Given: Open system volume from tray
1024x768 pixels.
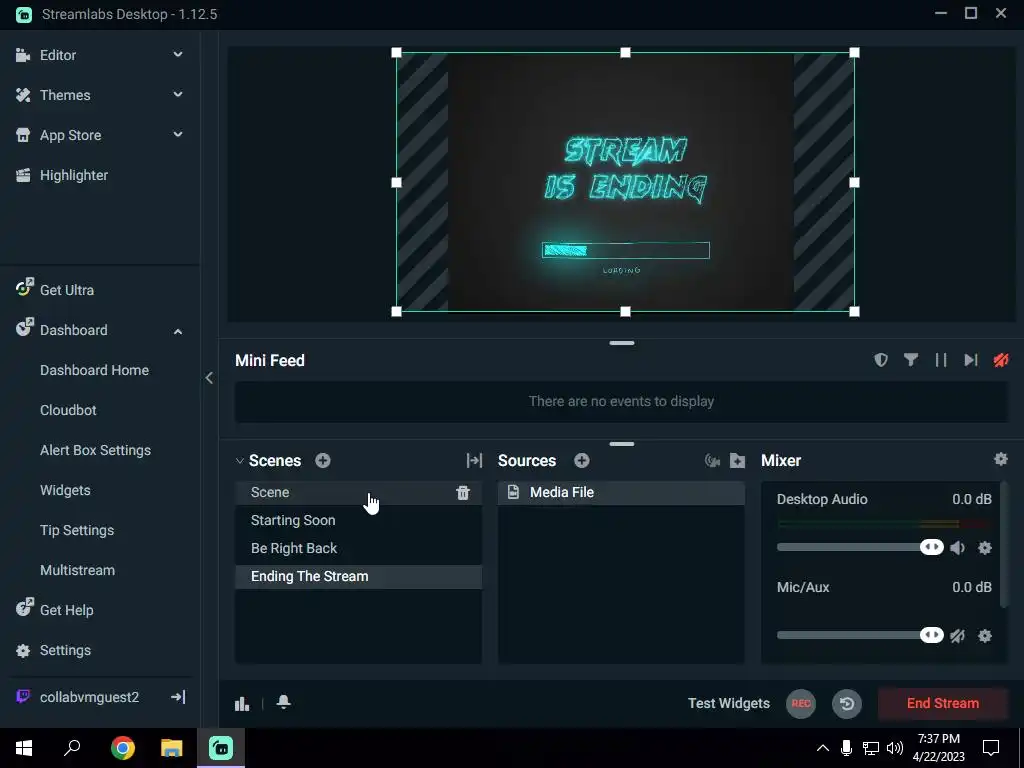Looking at the screenshot, I should pos(895,748).
